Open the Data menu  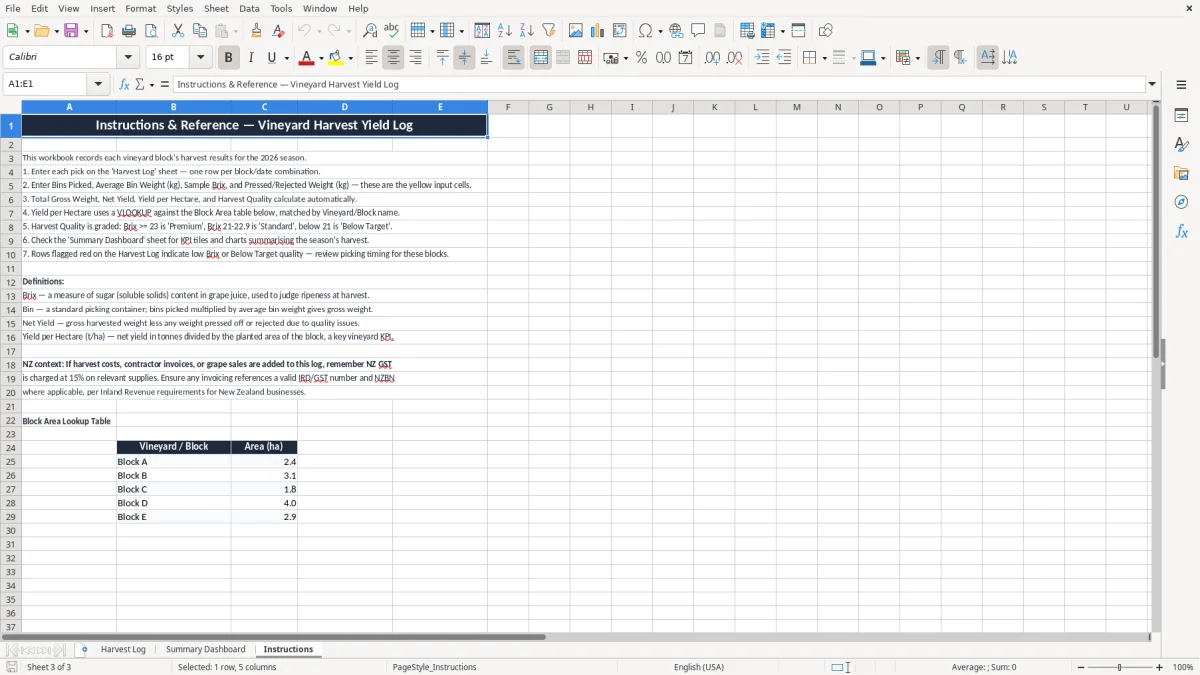click(249, 8)
